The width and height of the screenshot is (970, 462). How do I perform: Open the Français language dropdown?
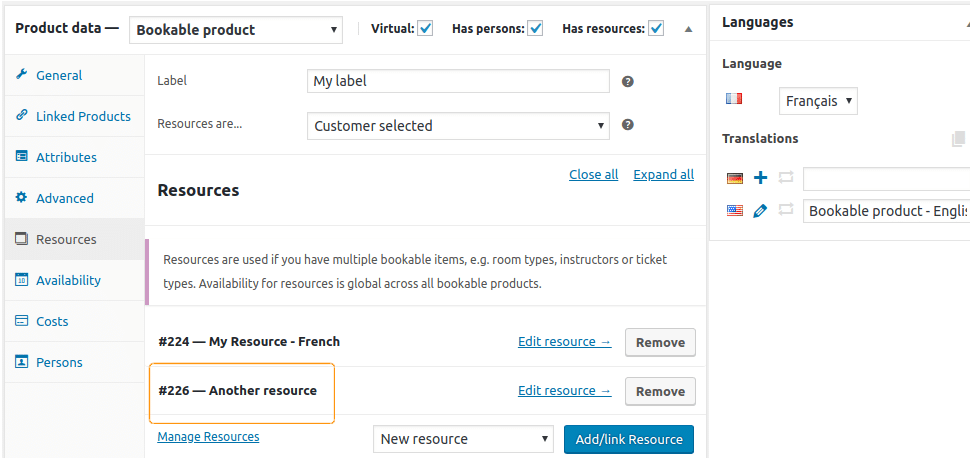pyautogui.click(x=818, y=101)
